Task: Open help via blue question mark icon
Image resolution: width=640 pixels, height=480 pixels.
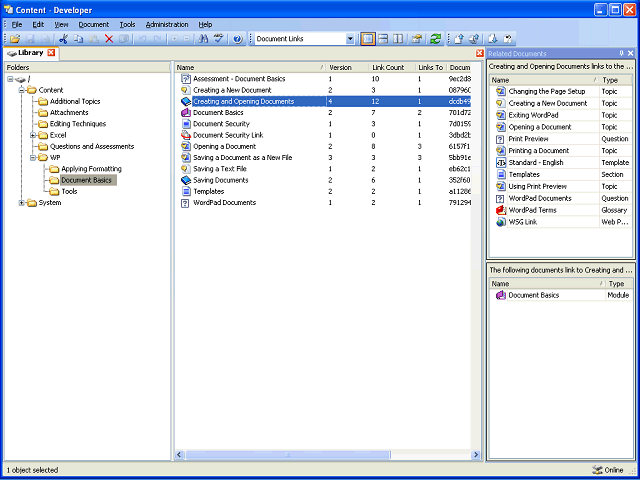Action: tap(238, 39)
